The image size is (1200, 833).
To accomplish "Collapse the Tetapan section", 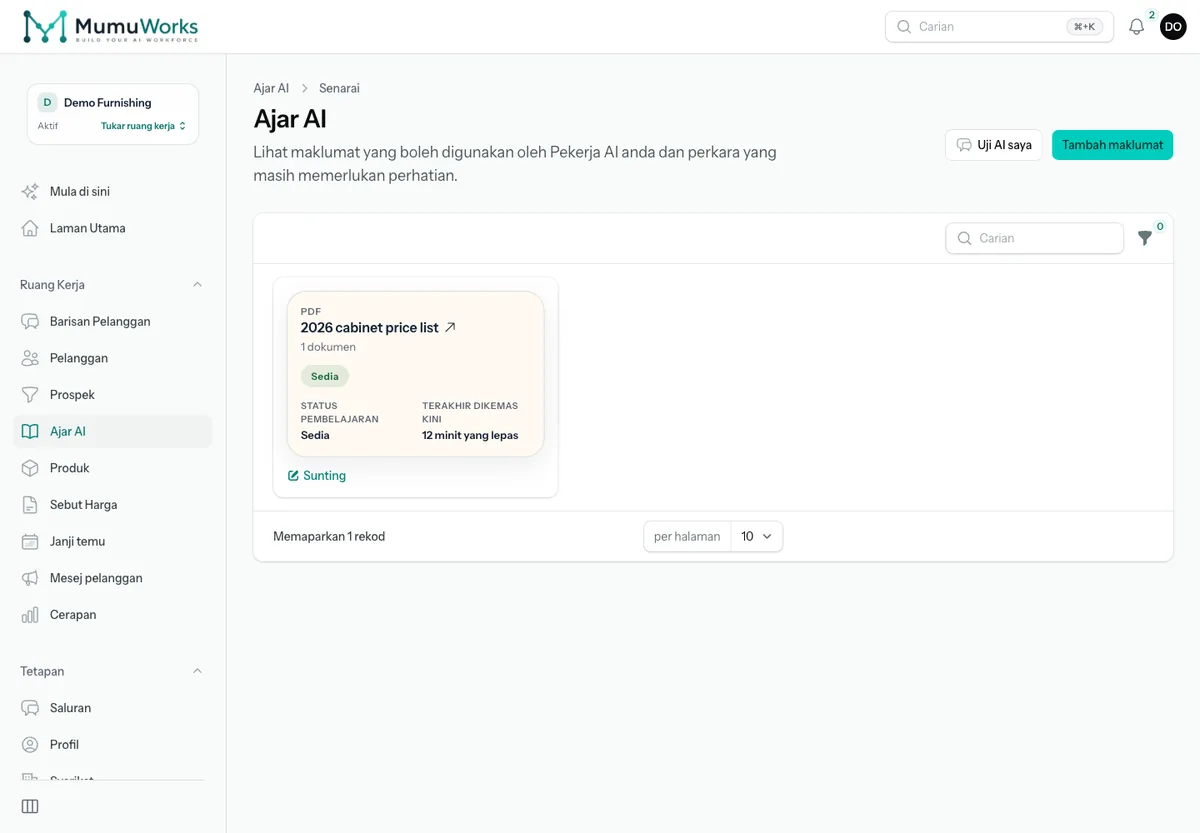I will (x=197, y=671).
